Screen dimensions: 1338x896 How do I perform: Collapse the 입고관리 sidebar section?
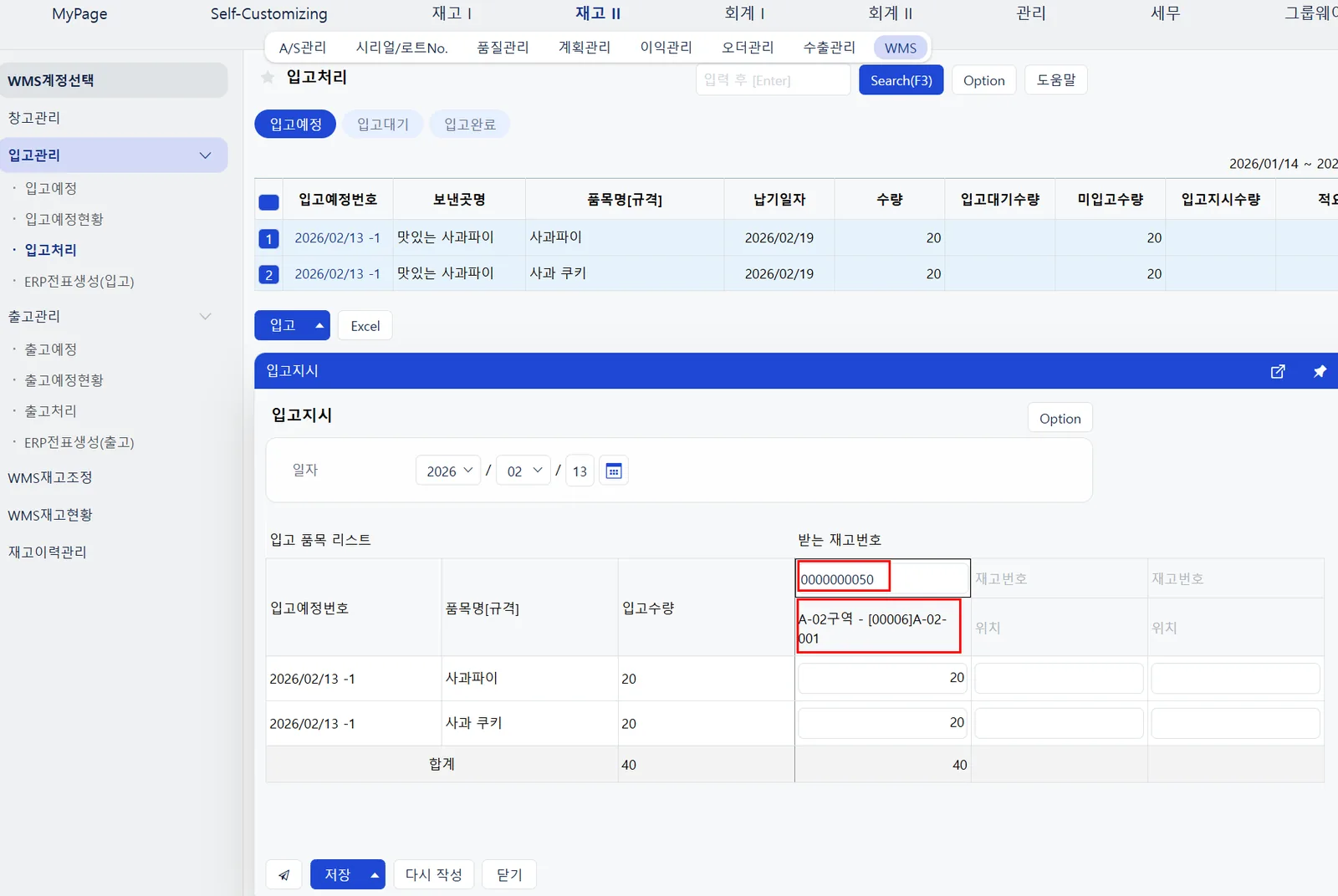tap(206, 155)
